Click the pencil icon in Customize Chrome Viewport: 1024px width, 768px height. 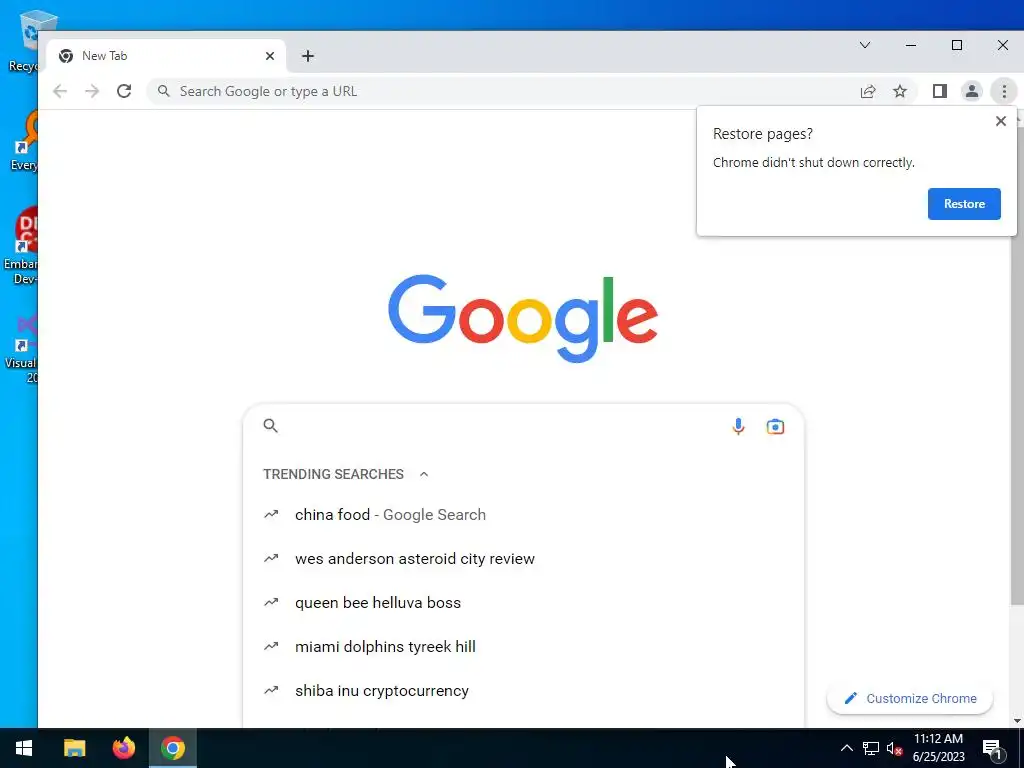click(x=850, y=698)
